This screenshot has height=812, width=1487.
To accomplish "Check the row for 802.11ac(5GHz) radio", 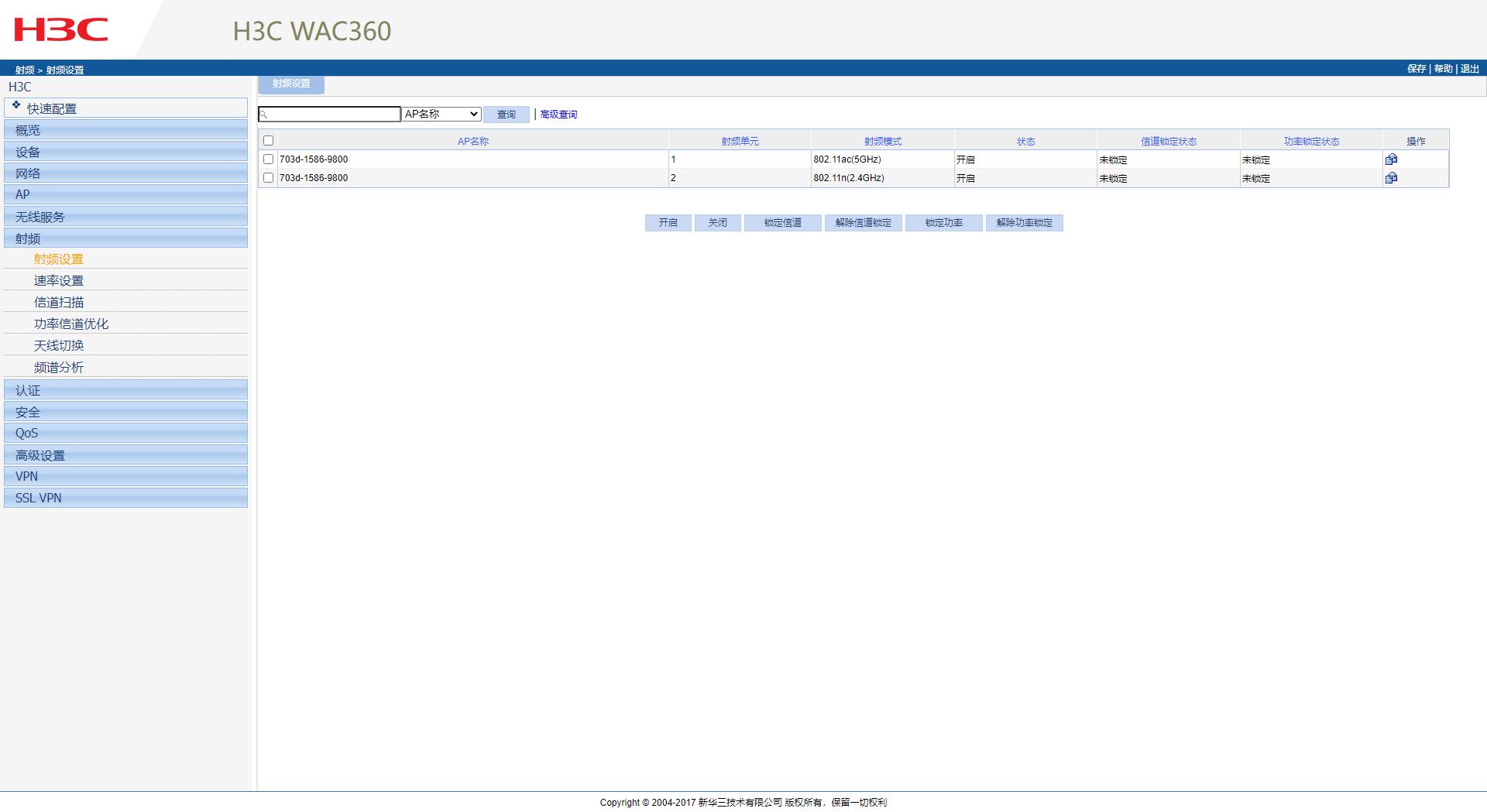I will [x=268, y=159].
